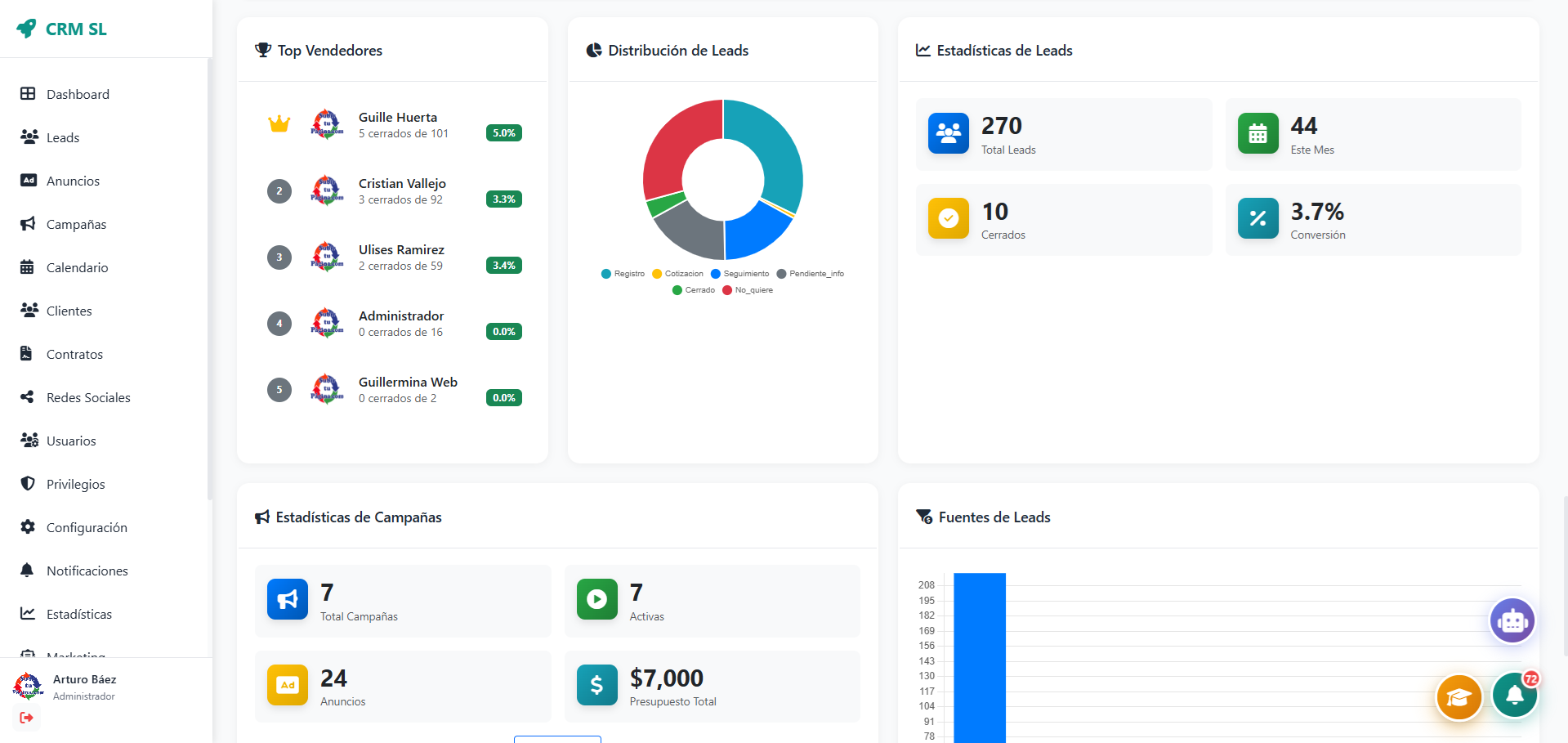Open notifications via the bell with 72 badge
The width and height of the screenshot is (1568, 743).
pyautogui.click(x=1514, y=695)
